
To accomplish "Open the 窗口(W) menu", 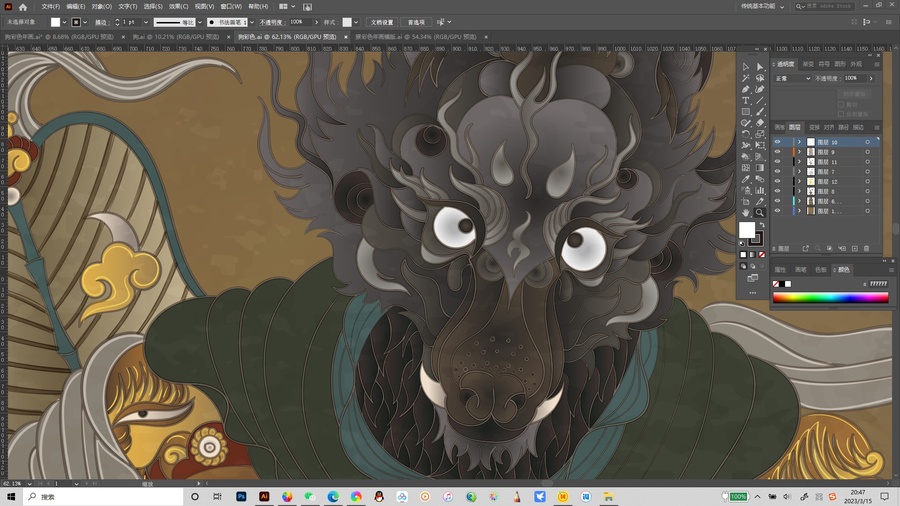I will 231,7.
